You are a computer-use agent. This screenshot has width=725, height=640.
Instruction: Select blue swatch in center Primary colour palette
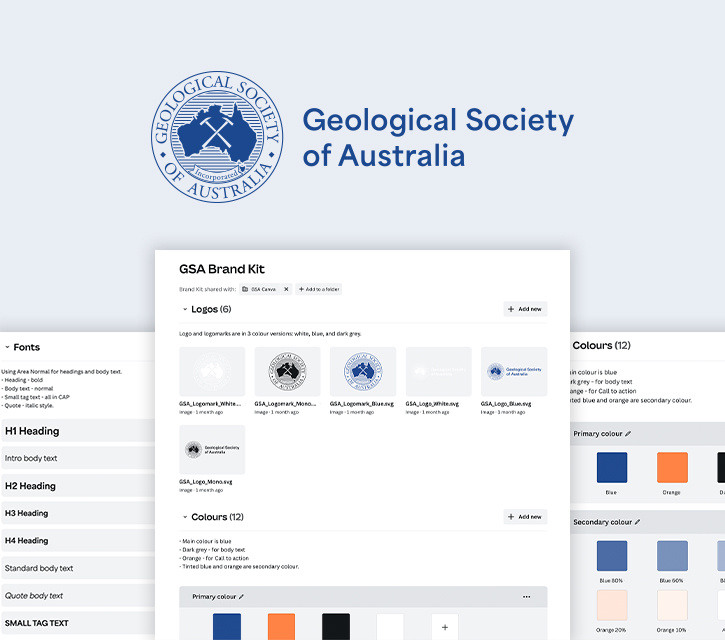point(227,627)
